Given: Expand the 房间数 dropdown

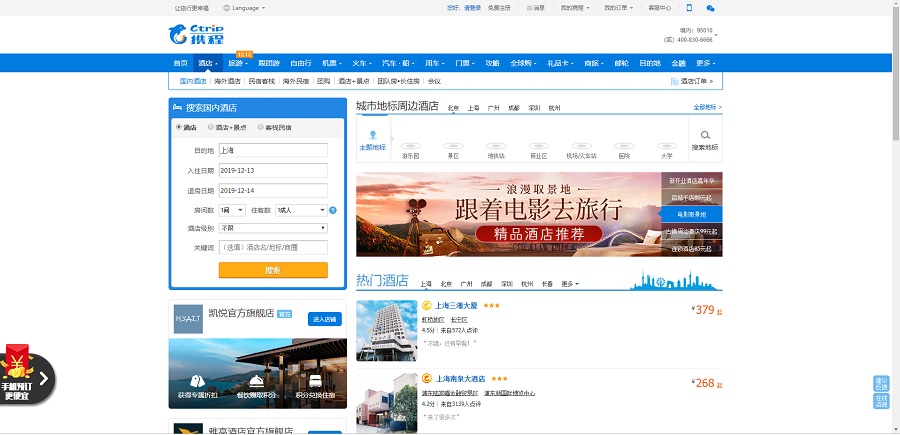Looking at the screenshot, I should point(232,210).
